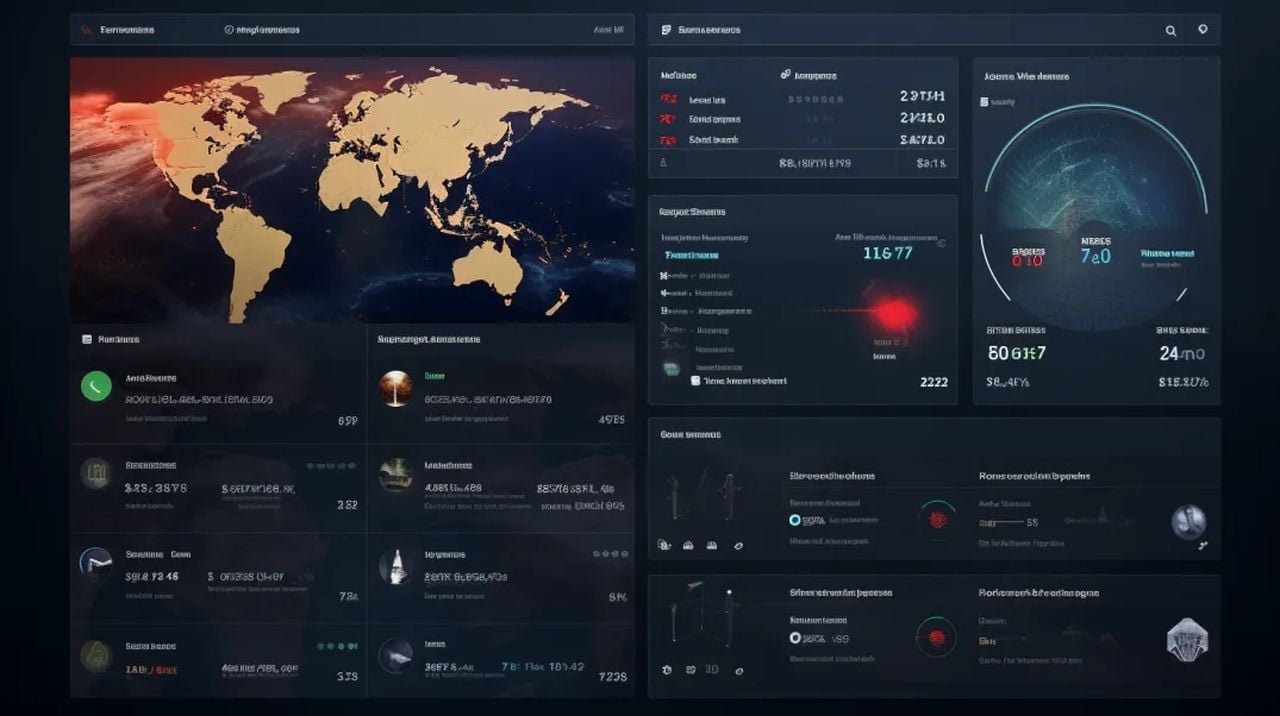
Task: Click the search magnifier icon in top bar
Action: [1170, 30]
